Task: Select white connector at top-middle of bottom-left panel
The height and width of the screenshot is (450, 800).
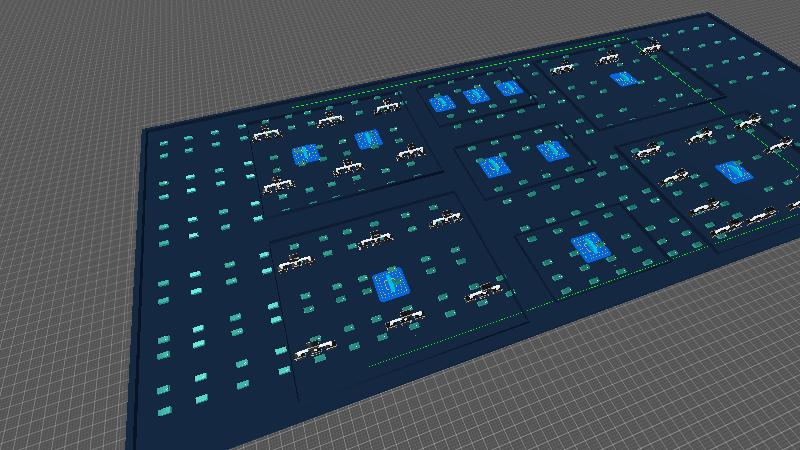Action: [x=373, y=240]
